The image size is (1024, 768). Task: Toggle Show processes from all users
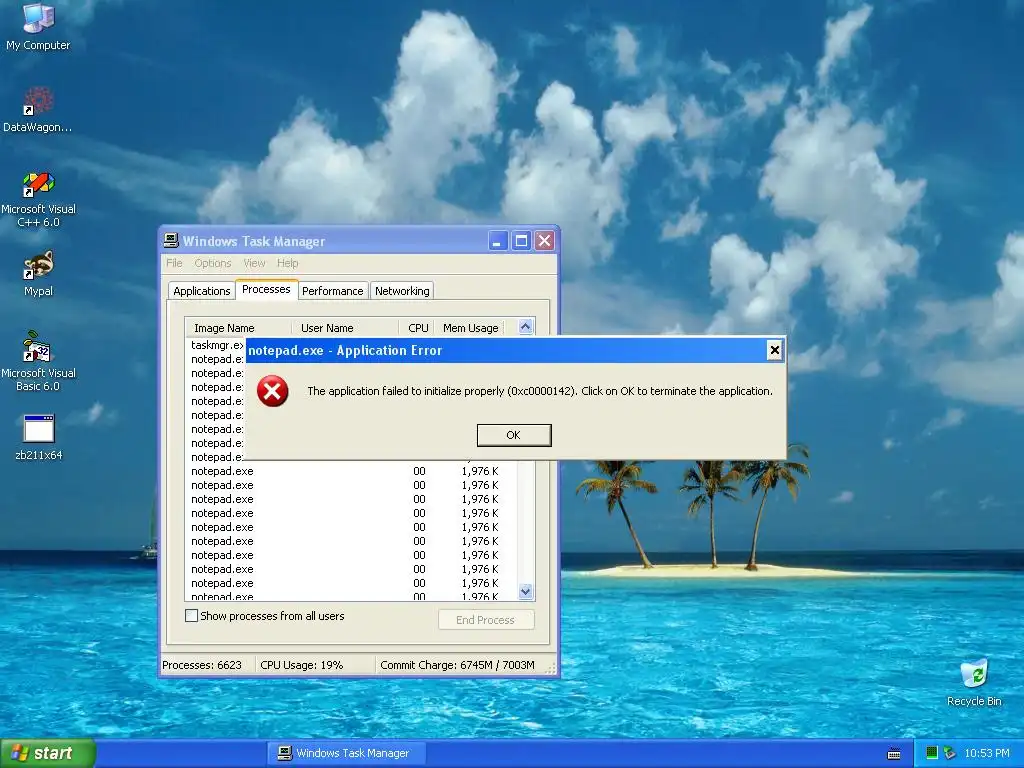191,616
